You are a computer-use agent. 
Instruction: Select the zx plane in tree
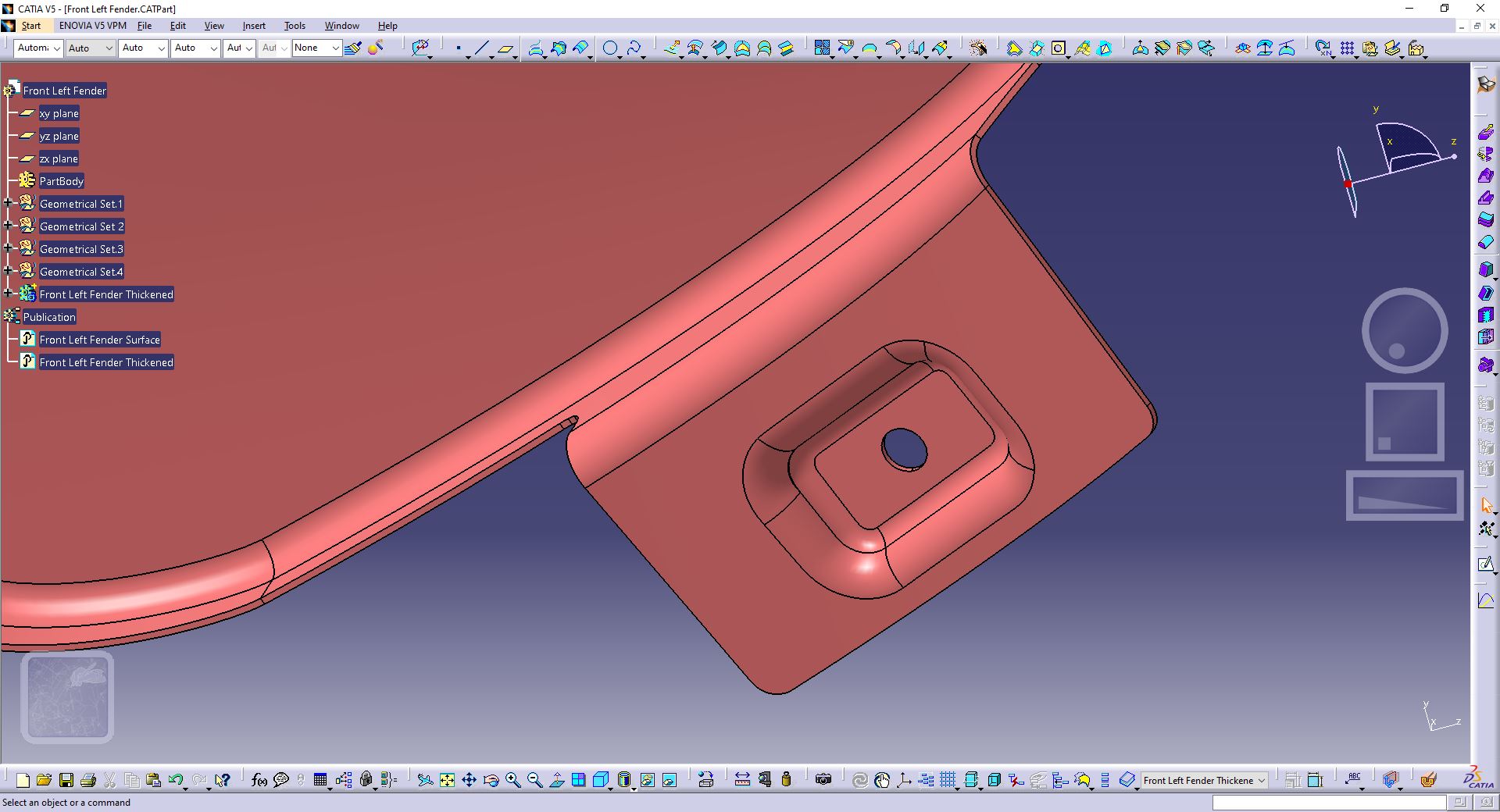[59, 158]
